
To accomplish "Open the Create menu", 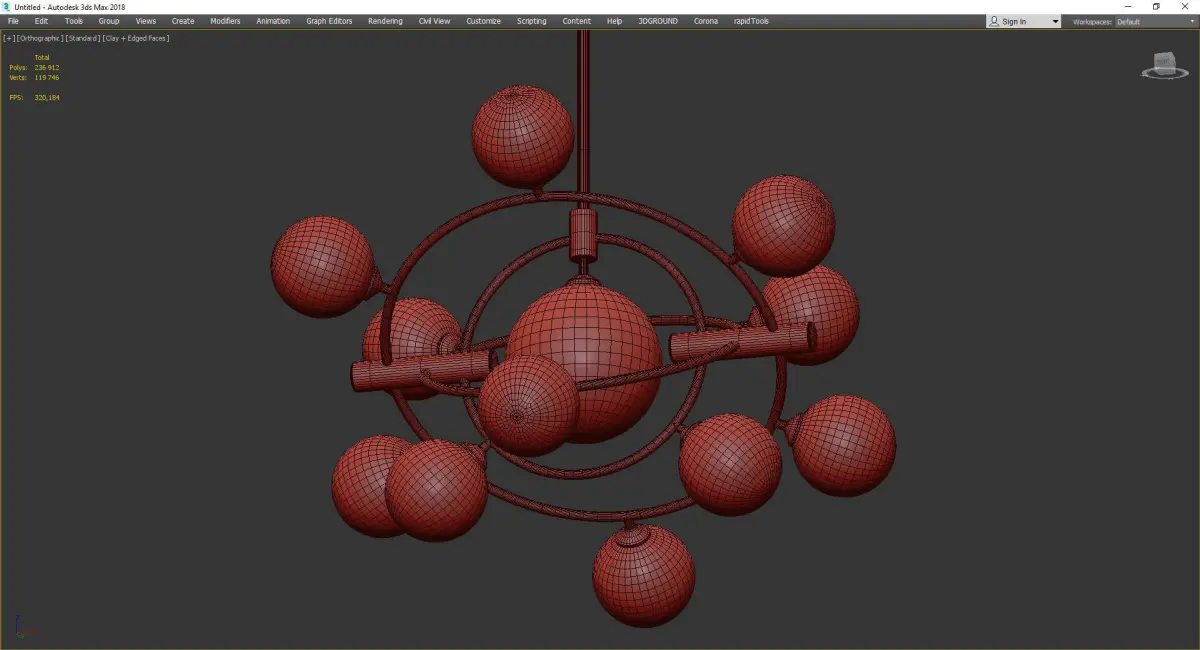I will pos(183,21).
